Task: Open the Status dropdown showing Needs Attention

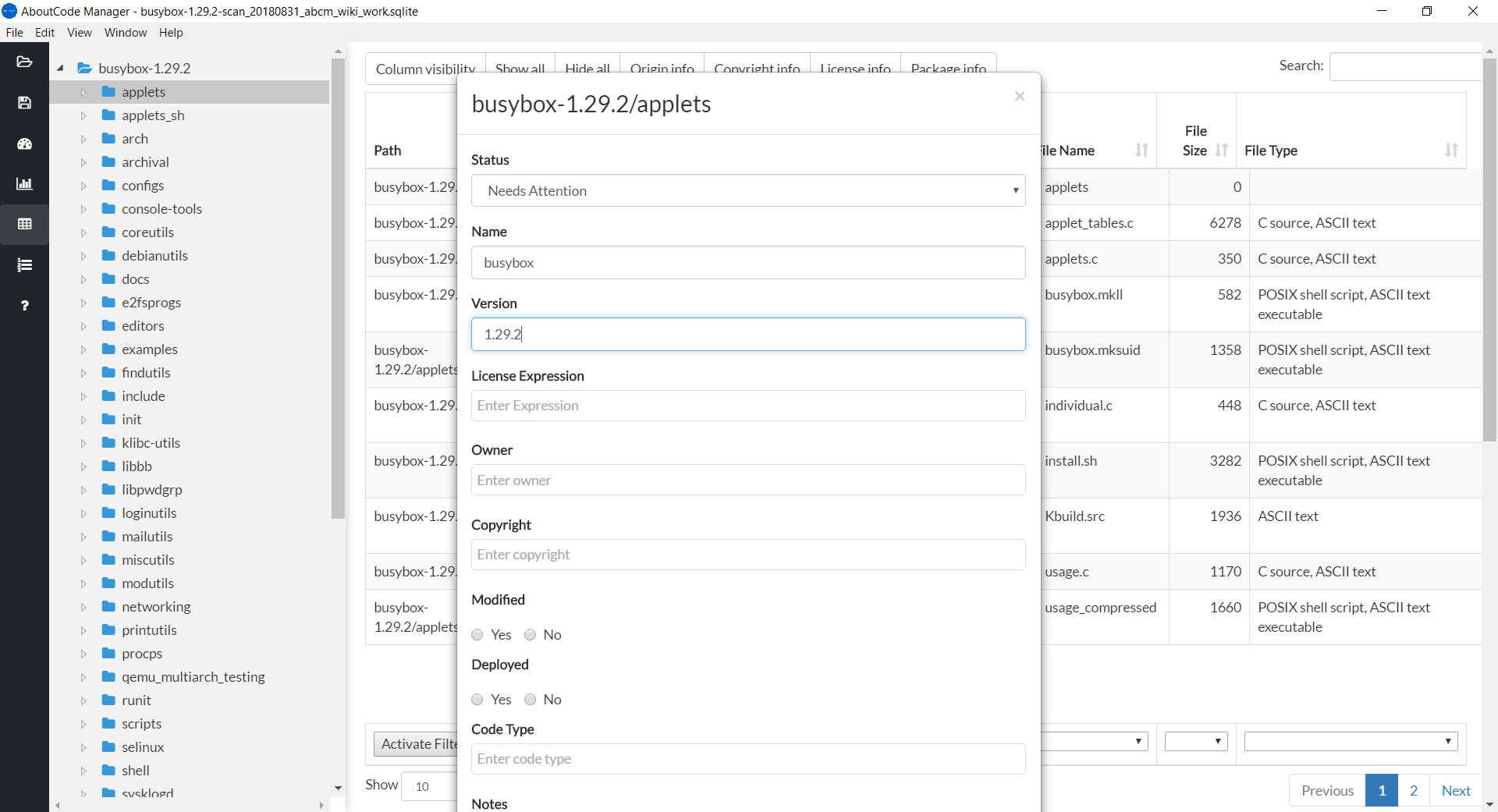Action: [748, 191]
